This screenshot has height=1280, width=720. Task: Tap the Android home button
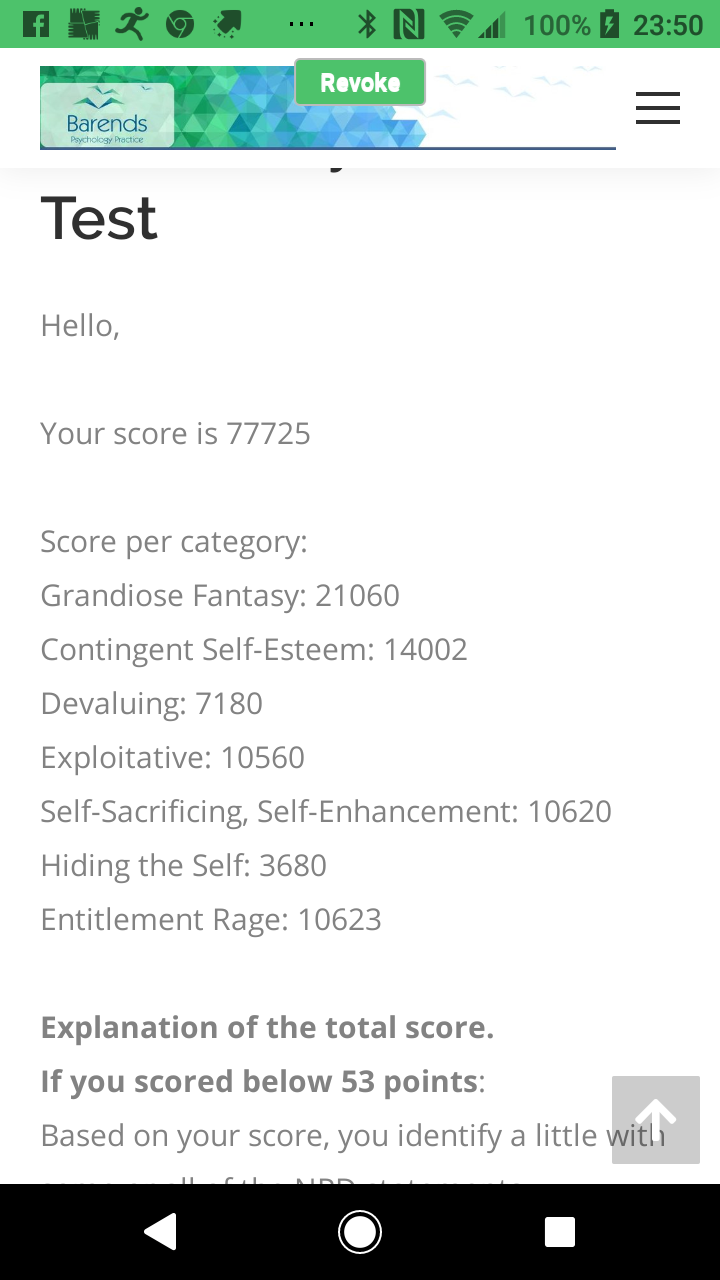[360, 1232]
